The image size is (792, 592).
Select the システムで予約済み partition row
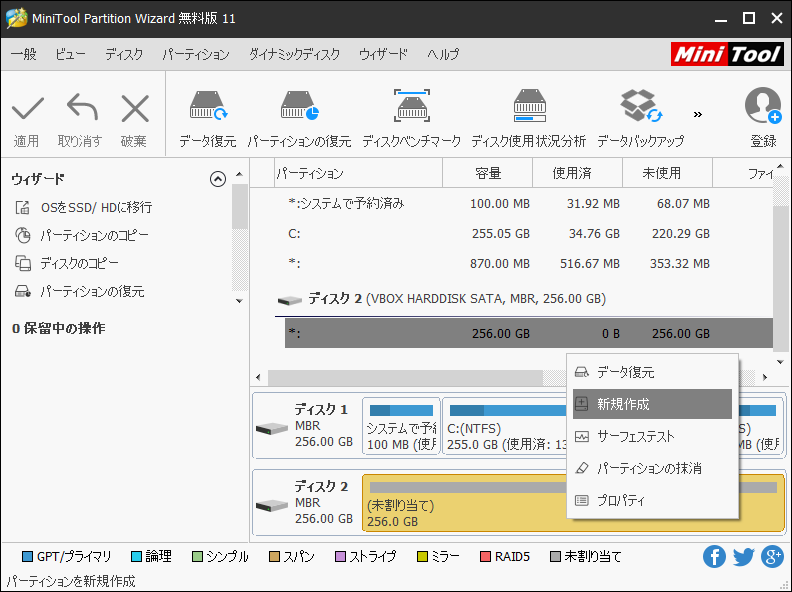[528, 204]
